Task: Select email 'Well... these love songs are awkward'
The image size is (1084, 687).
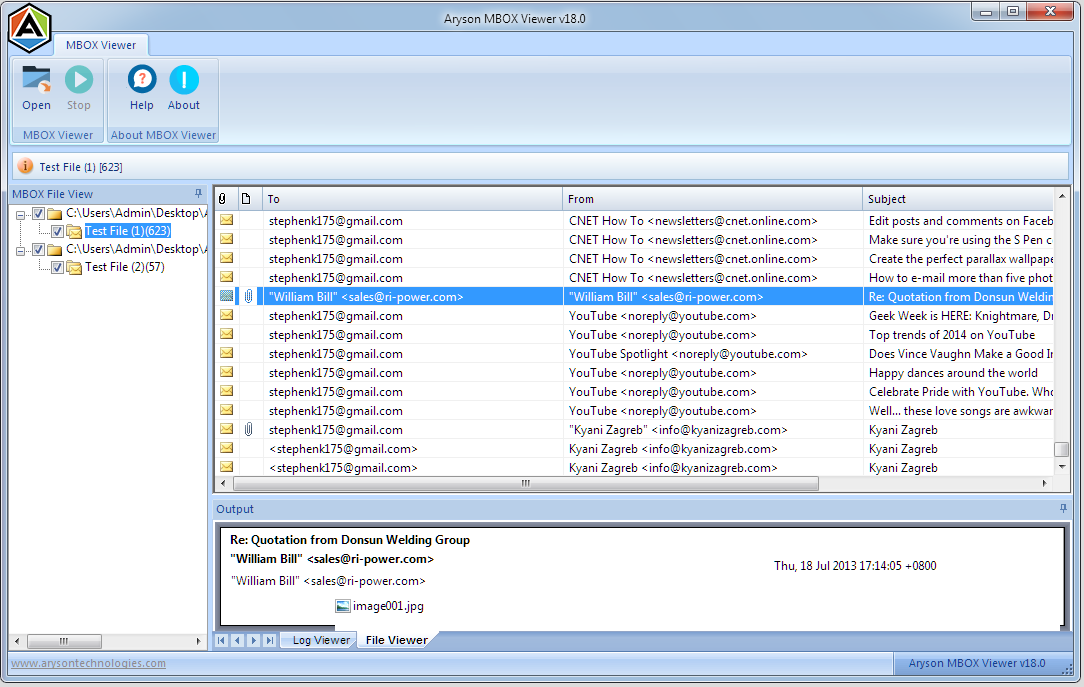Action: click(x=635, y=411)
